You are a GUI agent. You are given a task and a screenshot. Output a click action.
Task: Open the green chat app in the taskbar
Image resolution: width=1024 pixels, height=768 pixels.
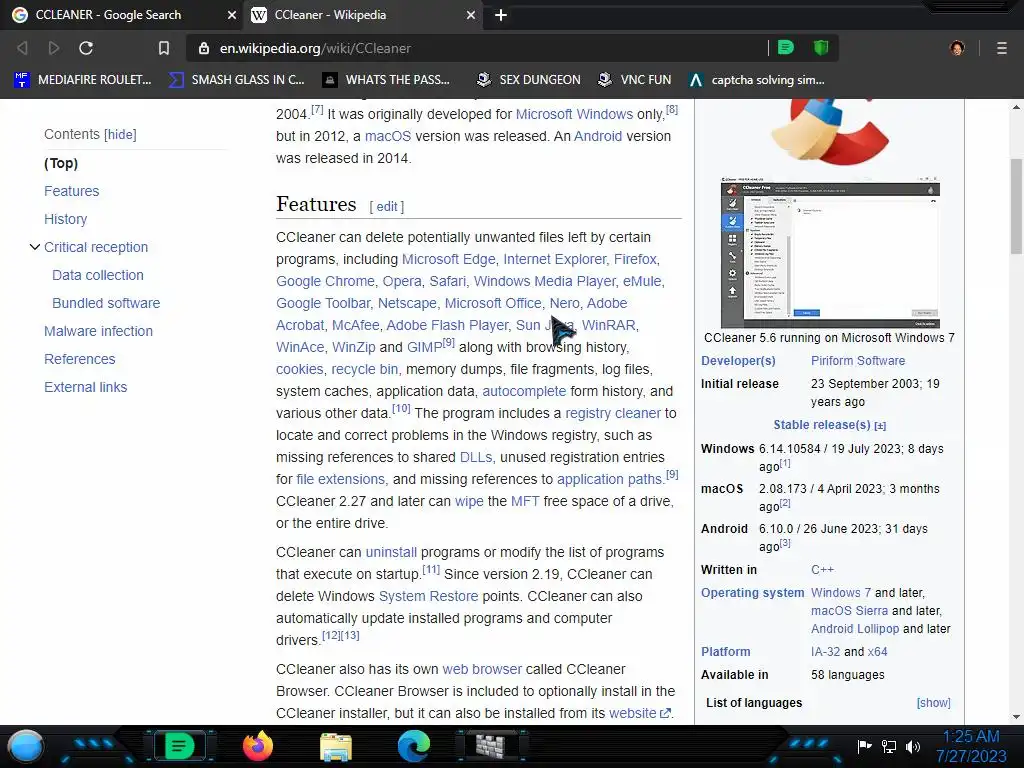pyautogui.click(x=180, y=746)
